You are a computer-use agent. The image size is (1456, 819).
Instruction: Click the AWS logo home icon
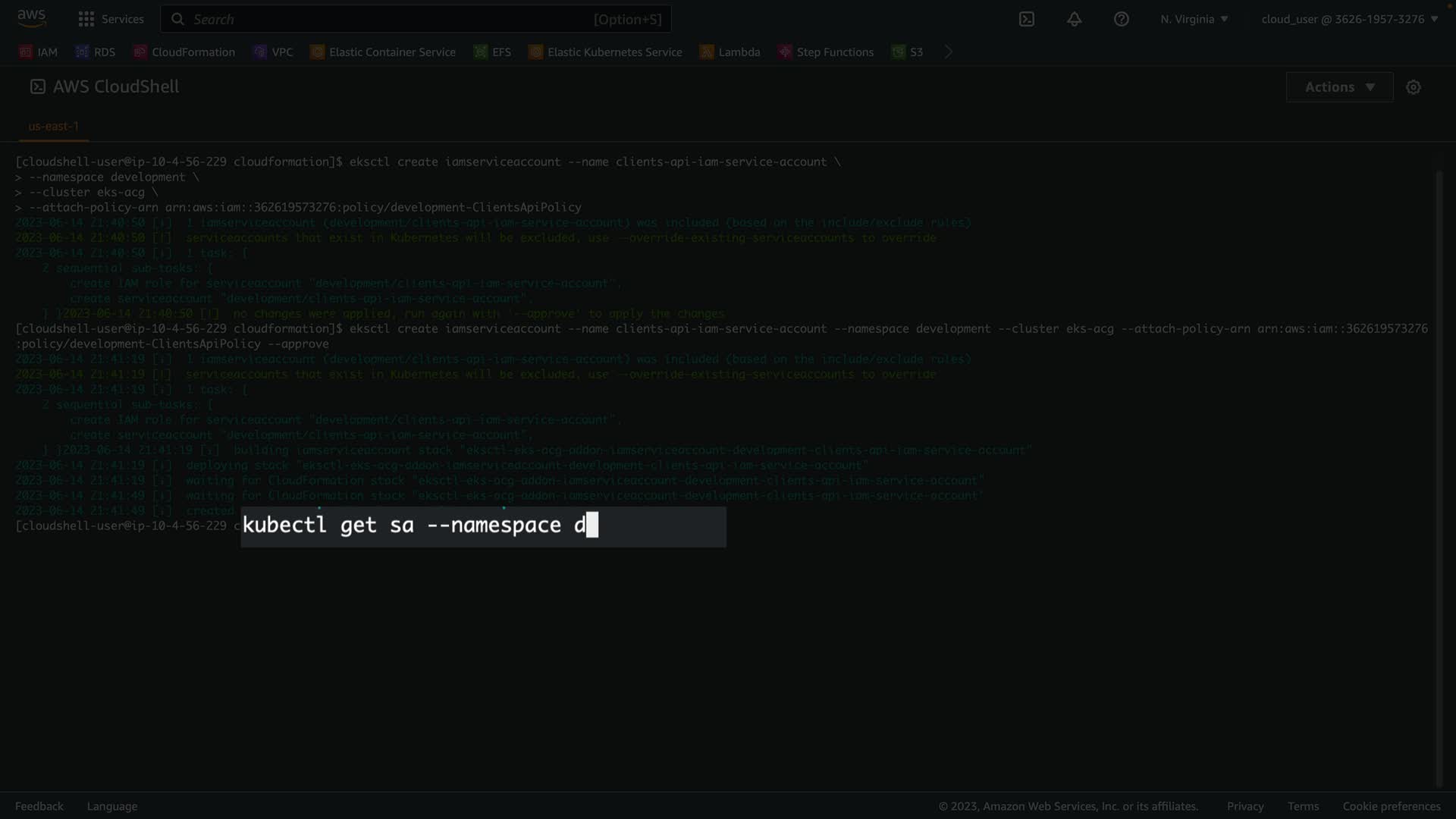(31, 17)
